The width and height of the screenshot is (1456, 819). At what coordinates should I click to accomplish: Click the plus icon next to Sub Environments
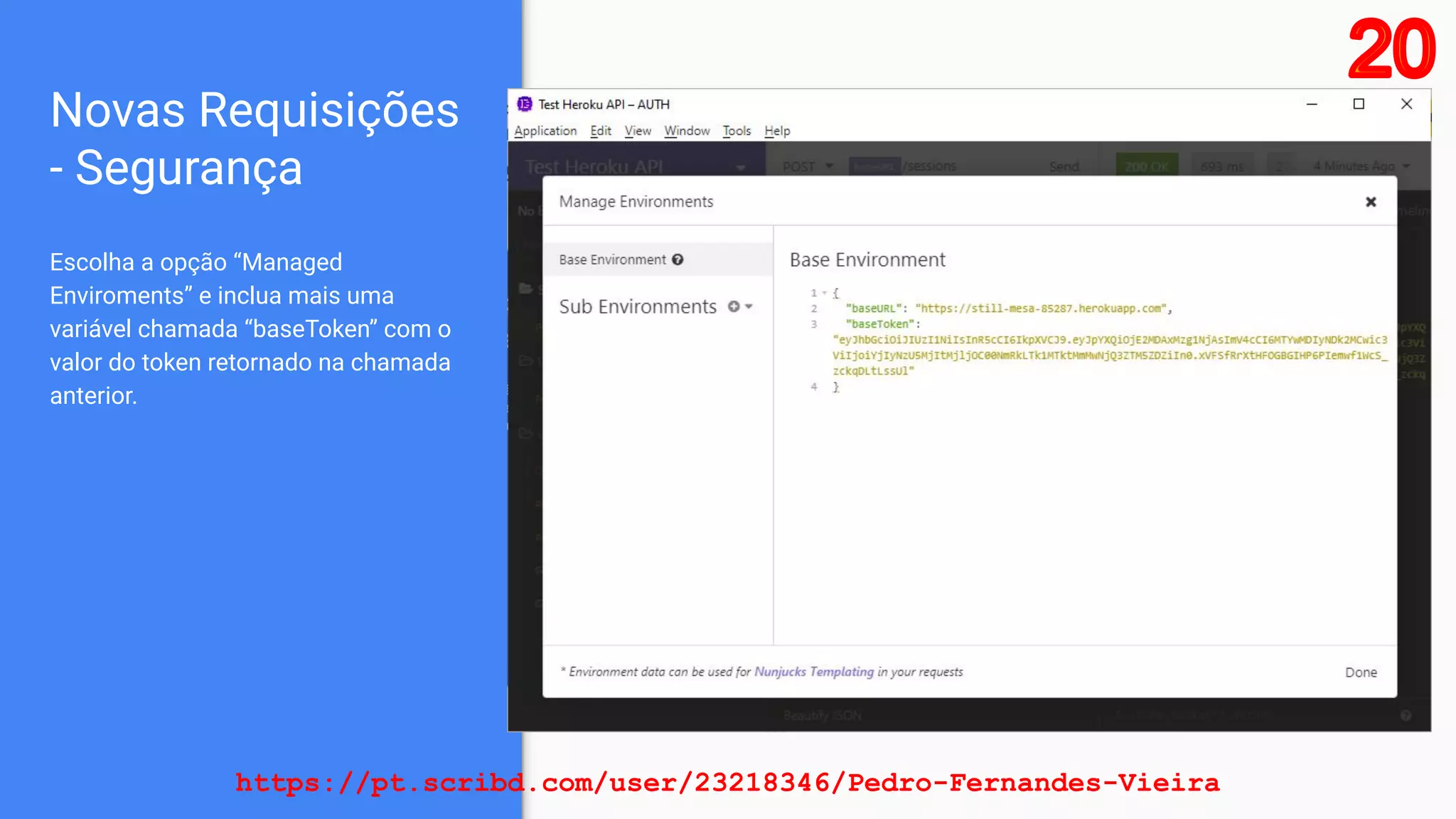coord(734,306)
